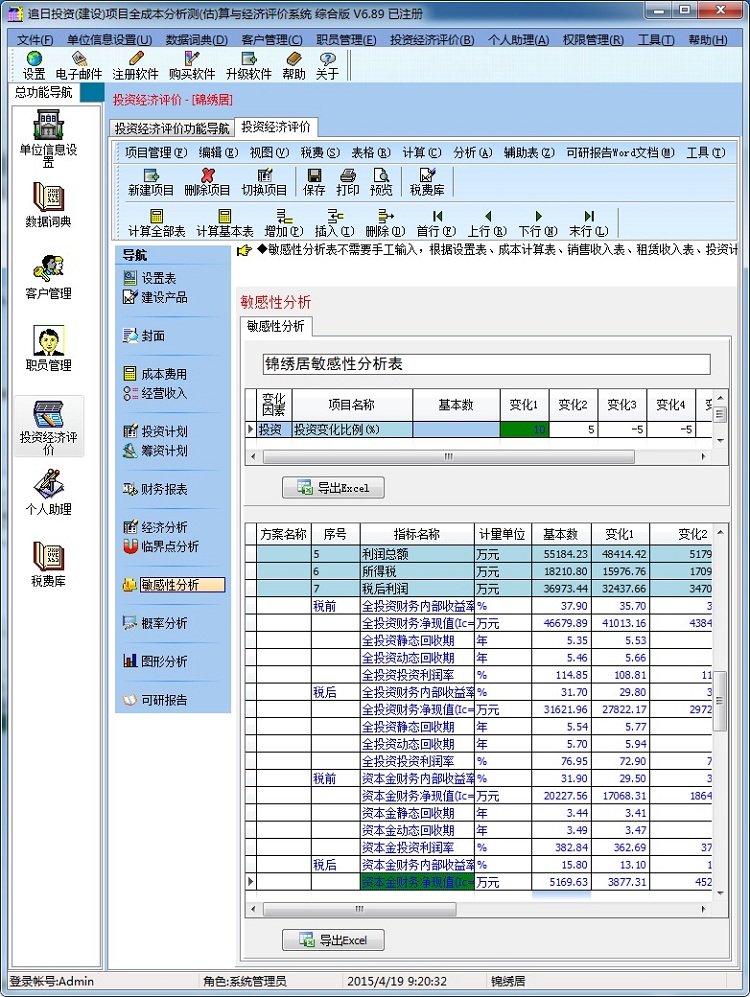The image size is (750, 997).
Task: Go to 上行 with the toolbar icon
Action: [488, 223]
